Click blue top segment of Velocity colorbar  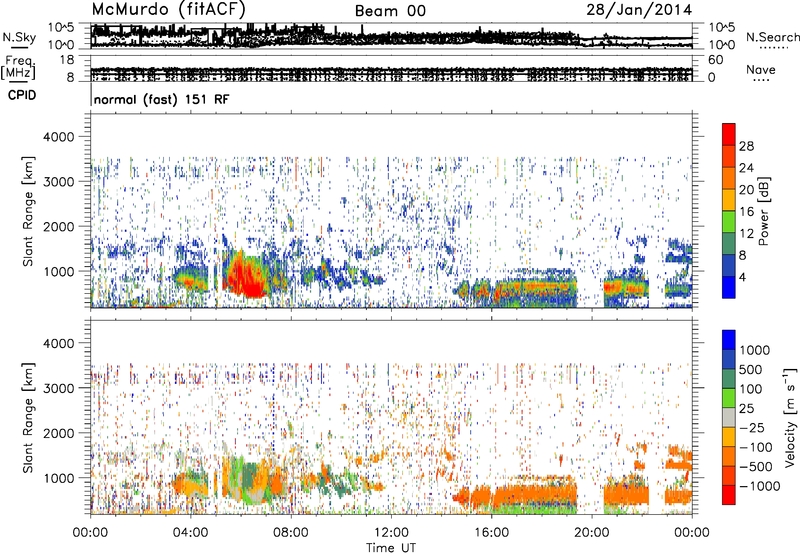point(729,340)
